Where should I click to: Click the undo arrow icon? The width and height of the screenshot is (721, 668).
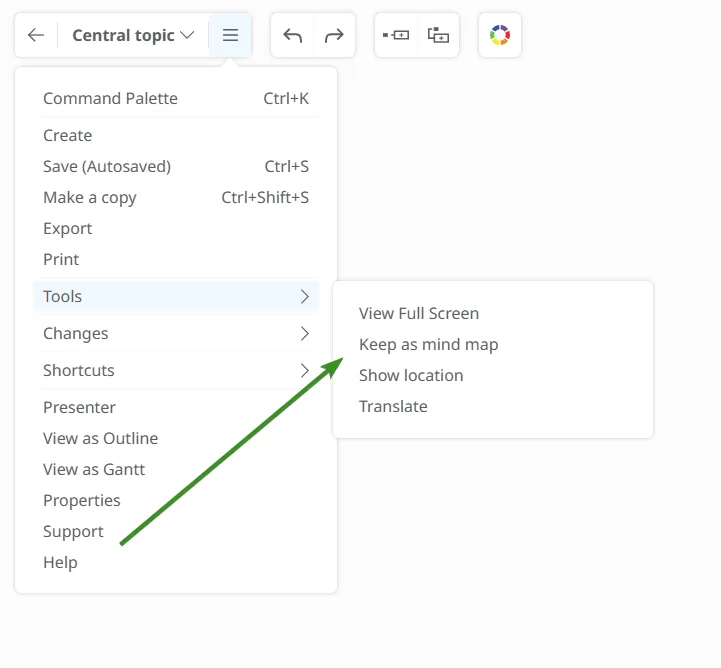pos(292,35)
